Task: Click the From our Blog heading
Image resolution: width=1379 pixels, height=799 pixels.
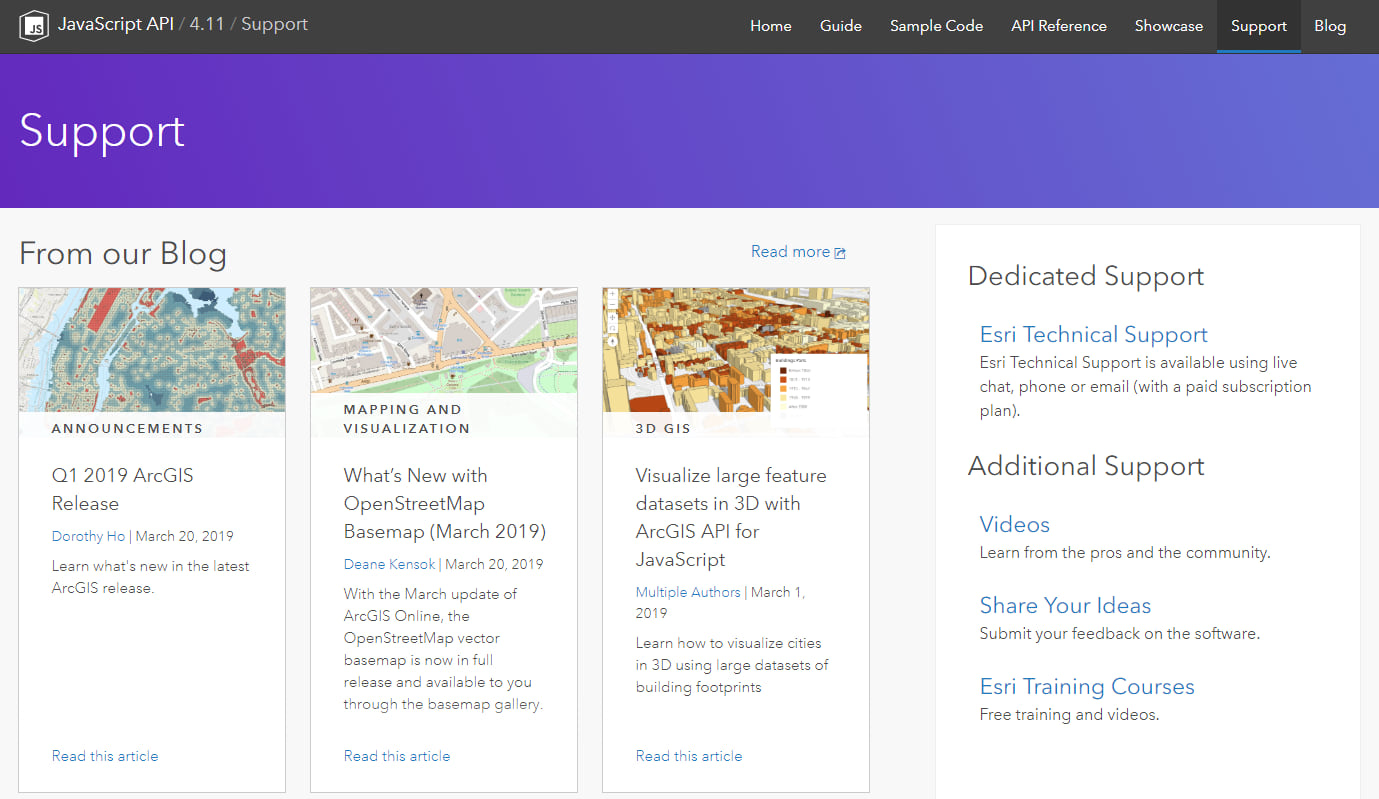Action: point(123,254)
